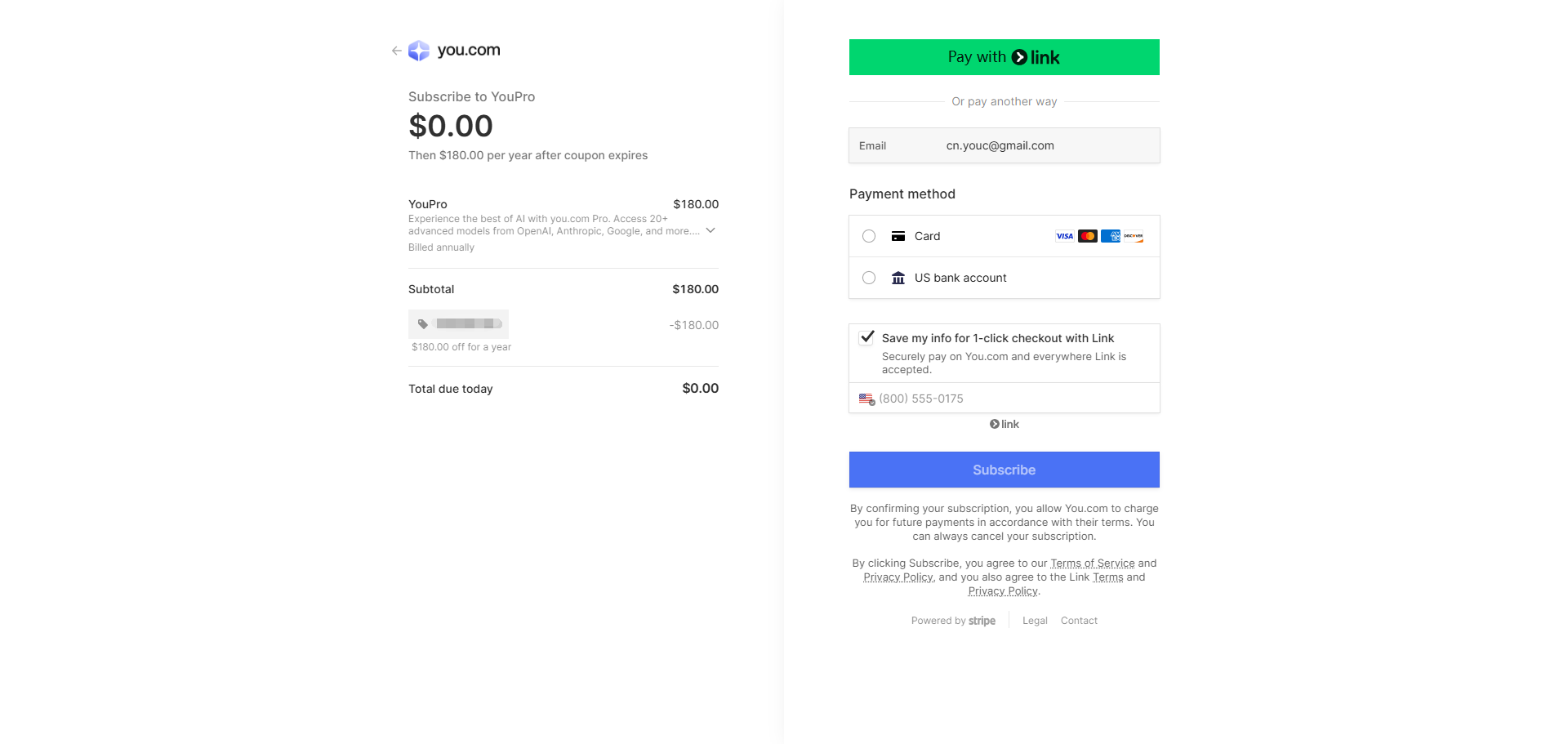Click the back arrow next to you.com

click(396, 51)
